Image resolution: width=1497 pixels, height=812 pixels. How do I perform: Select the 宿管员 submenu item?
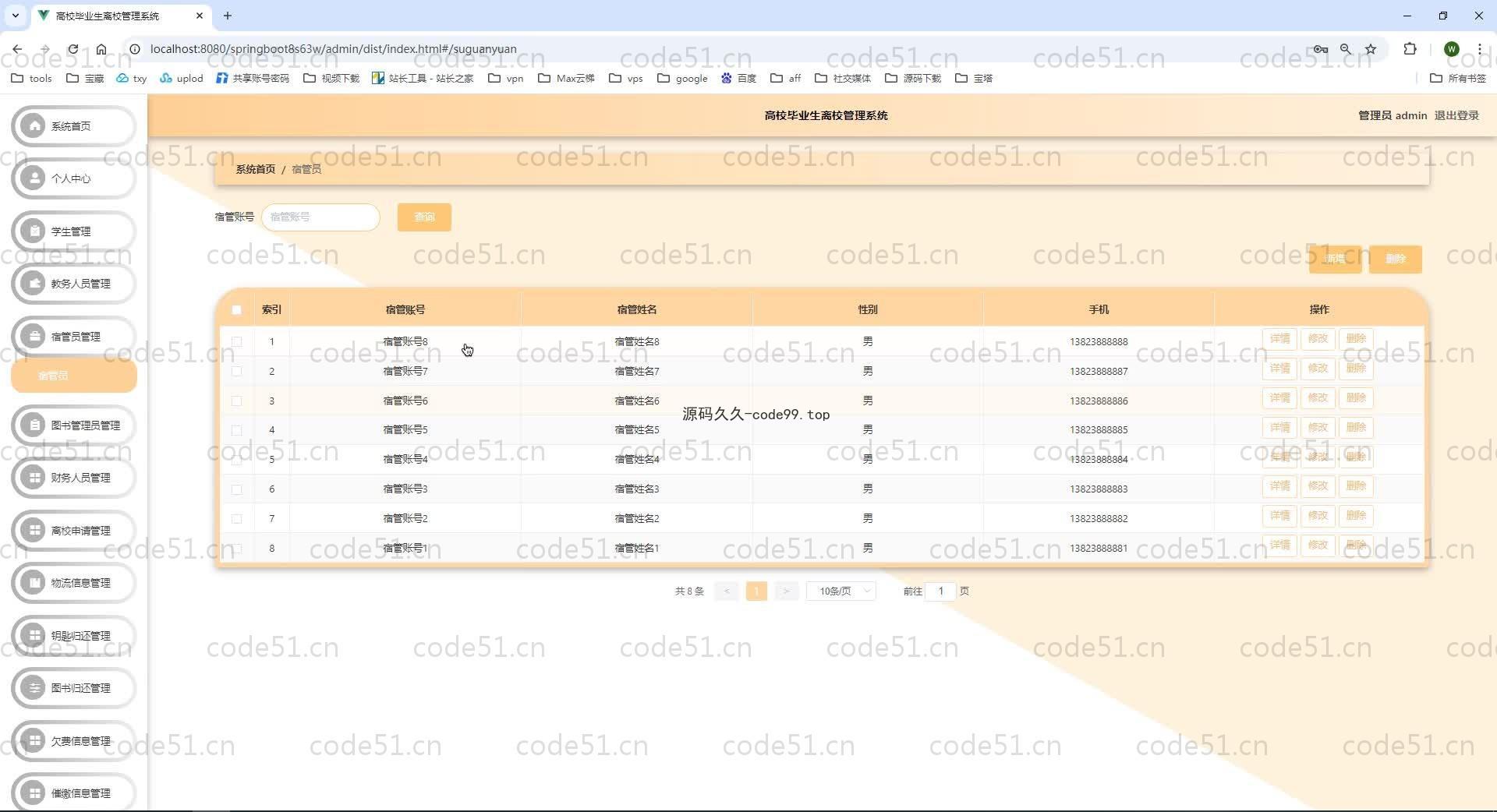tap(74, 376)
